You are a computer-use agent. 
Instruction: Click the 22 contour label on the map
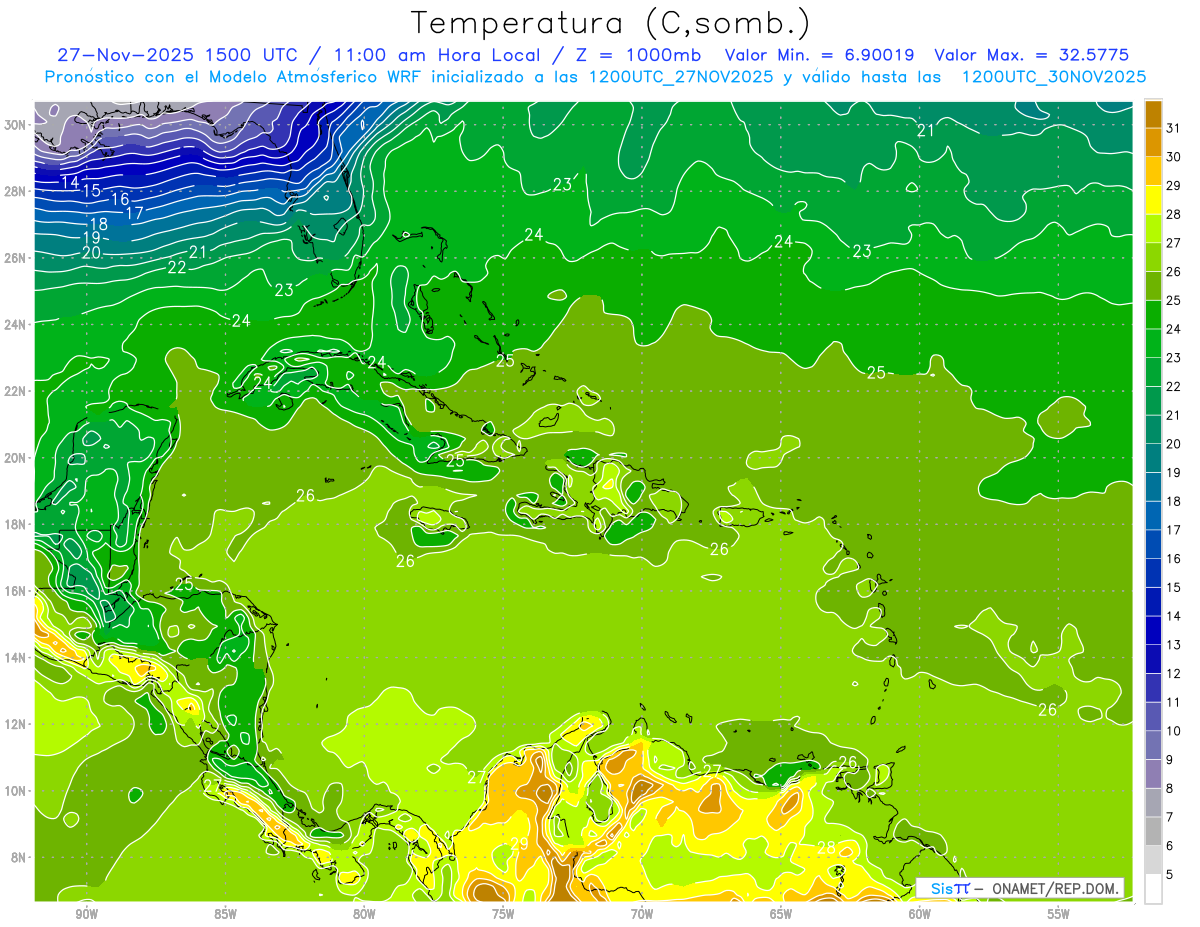(177, 267)
